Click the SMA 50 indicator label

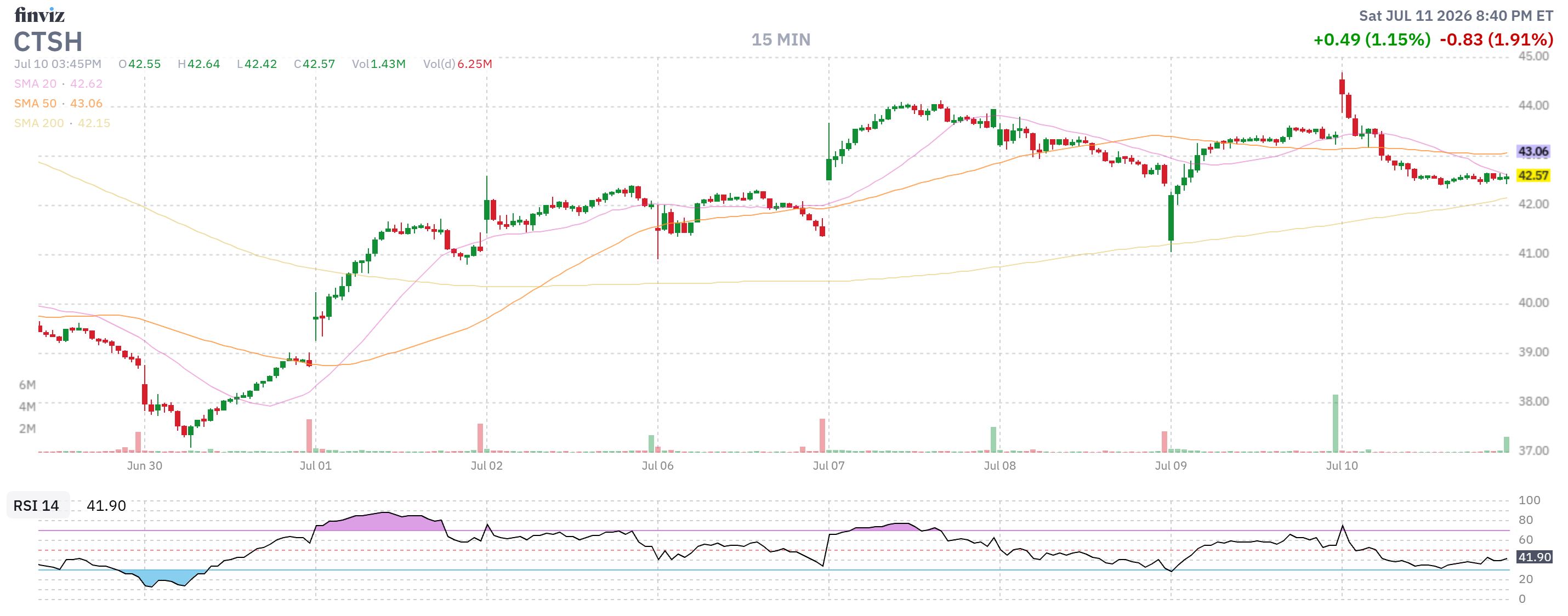(x=59, y=104)
